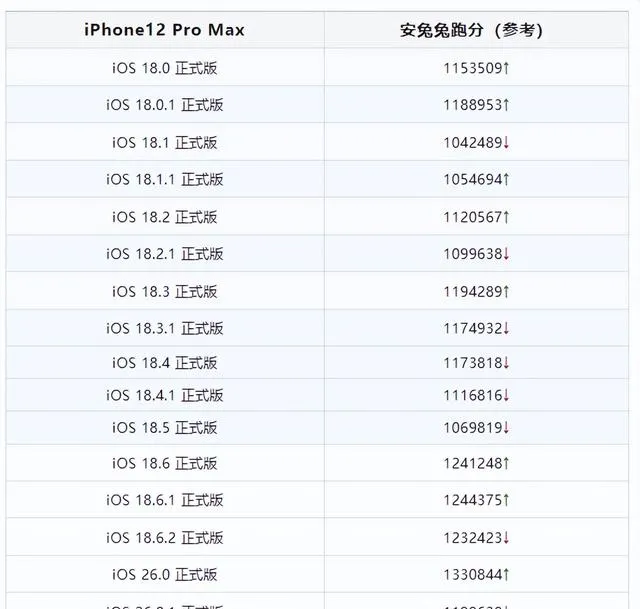Select the iOS 18.0 正式版 cell
This screenshot has height=609, width=640.
pos(165,68)
